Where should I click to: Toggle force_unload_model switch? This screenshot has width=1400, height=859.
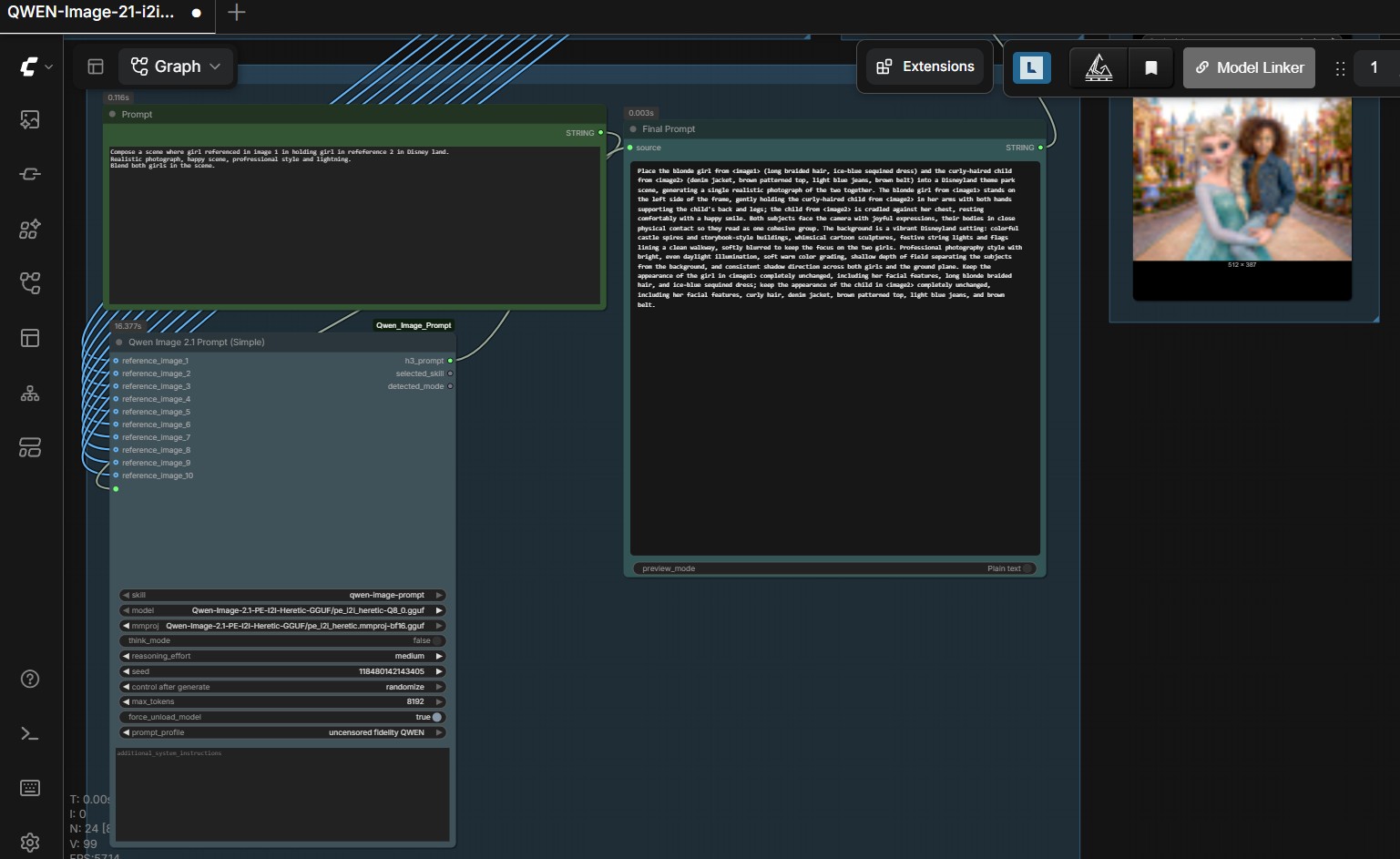point(437,717)
